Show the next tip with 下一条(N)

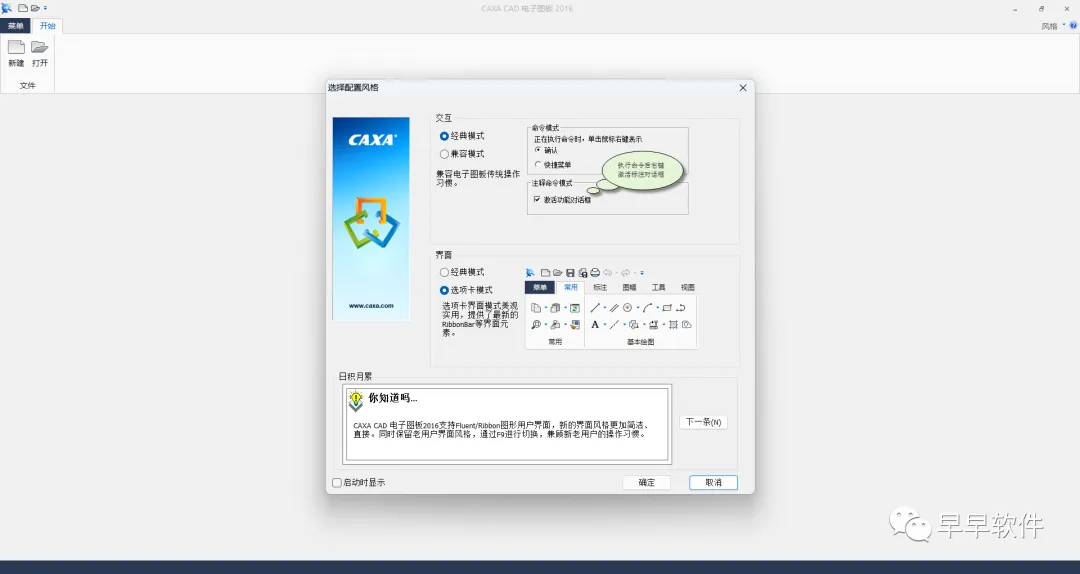coord(703,422)
